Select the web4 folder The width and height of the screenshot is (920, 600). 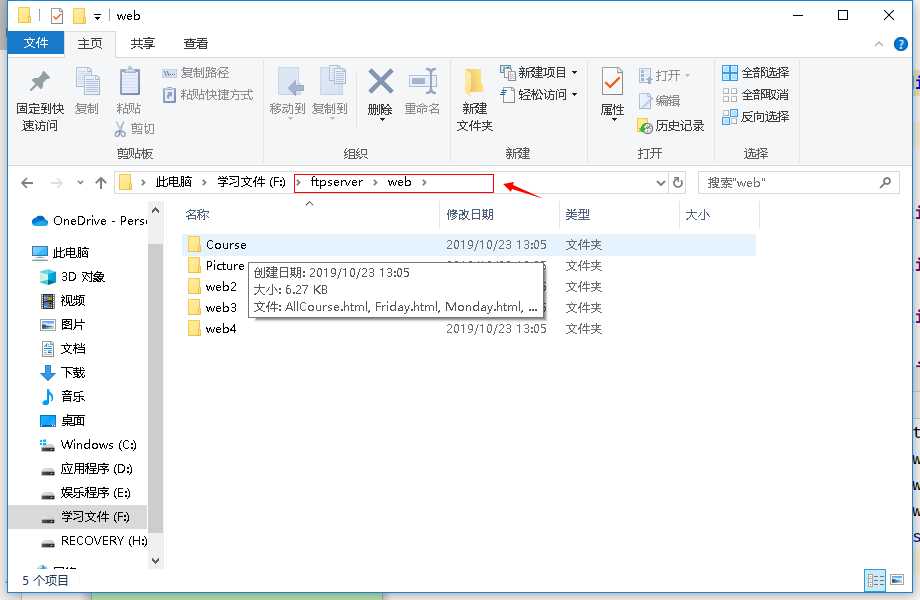[221, 329]
